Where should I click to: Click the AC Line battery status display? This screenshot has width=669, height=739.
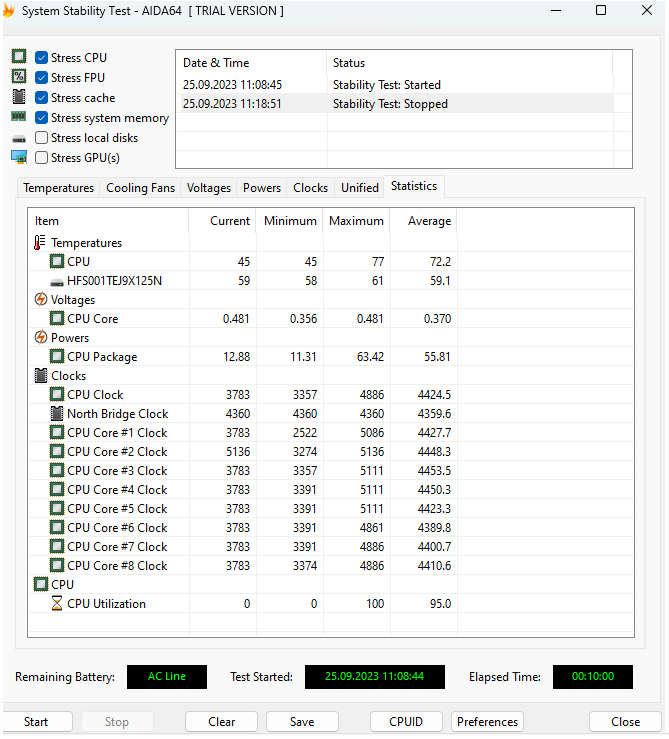tap(167, 676)
